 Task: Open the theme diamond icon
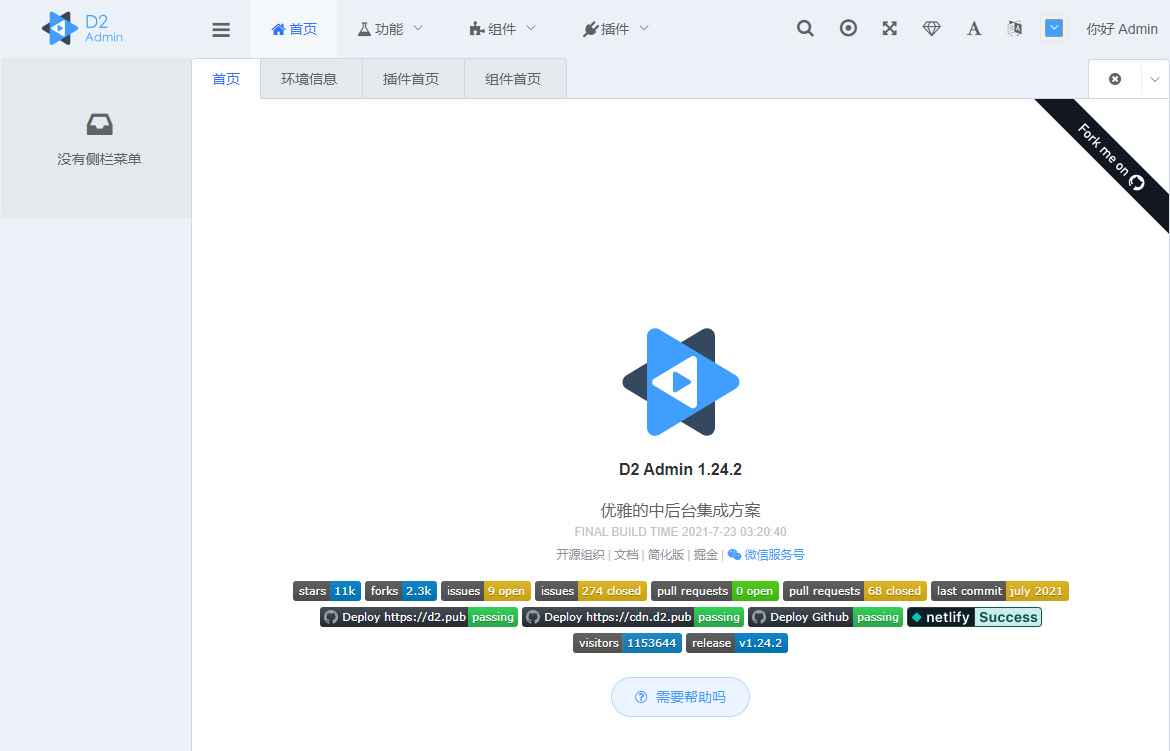[x=931, y=28]
